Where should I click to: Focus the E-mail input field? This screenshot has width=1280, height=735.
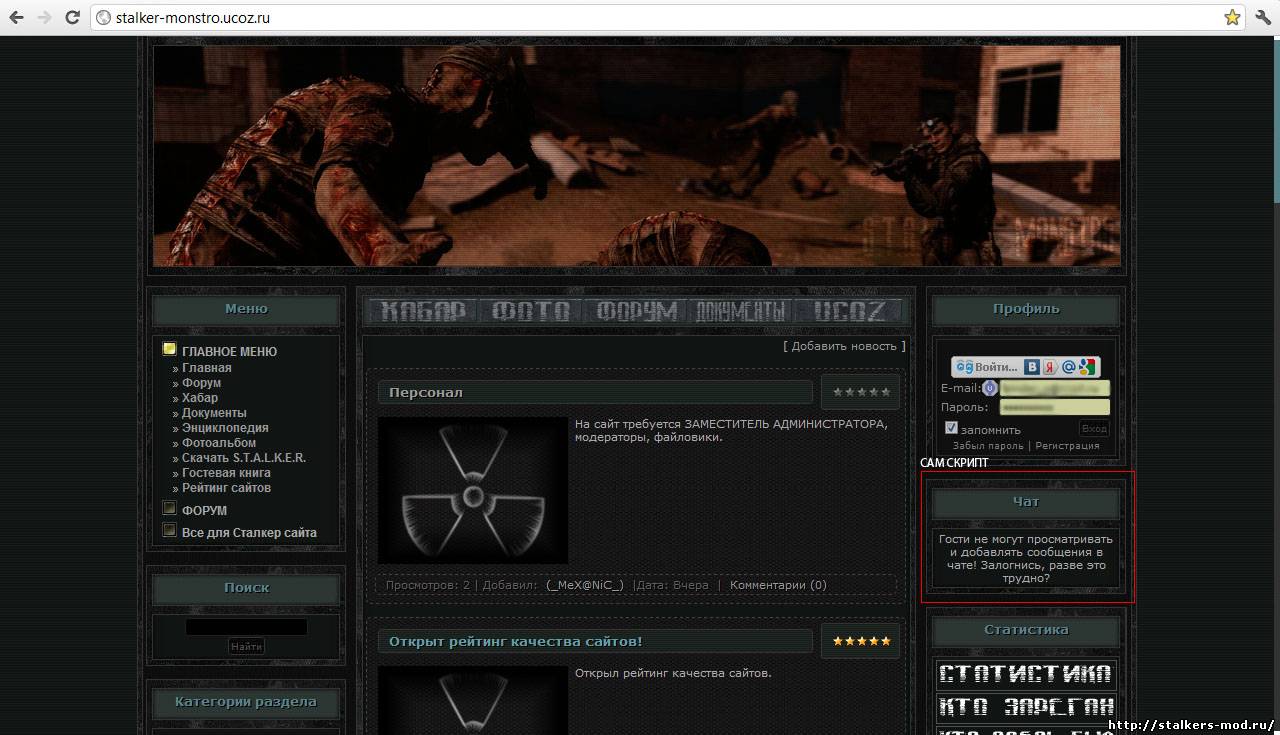(x=1054, y=388)
